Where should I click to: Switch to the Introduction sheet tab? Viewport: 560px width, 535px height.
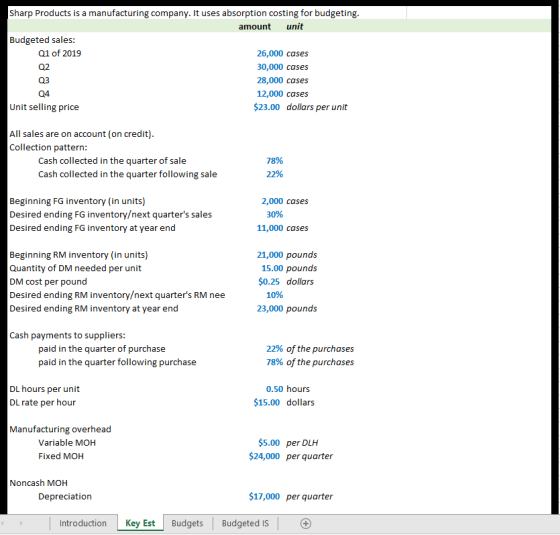click(83, 523)
